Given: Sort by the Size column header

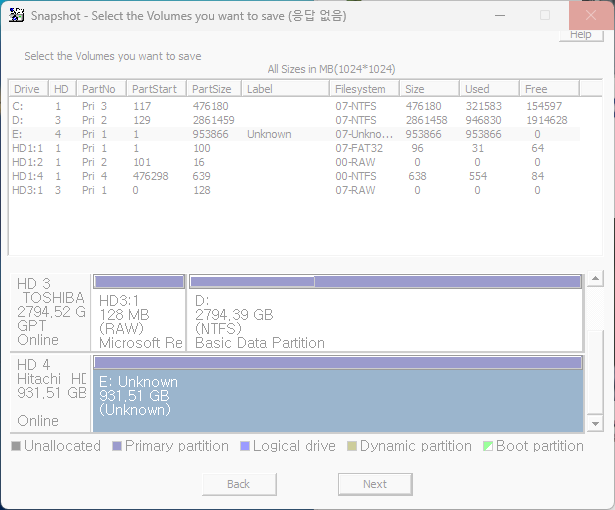Looking at the screenshot, I should coord(429,89).
